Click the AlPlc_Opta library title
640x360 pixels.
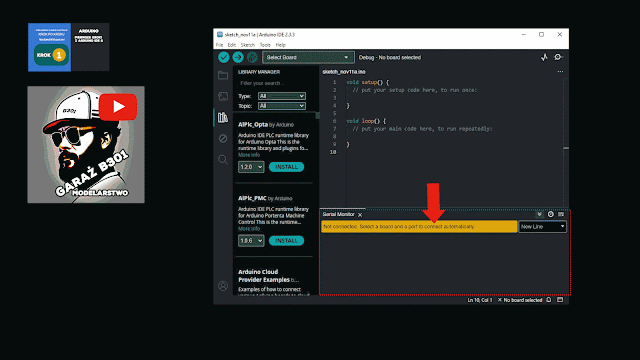(x=253, y=124)
